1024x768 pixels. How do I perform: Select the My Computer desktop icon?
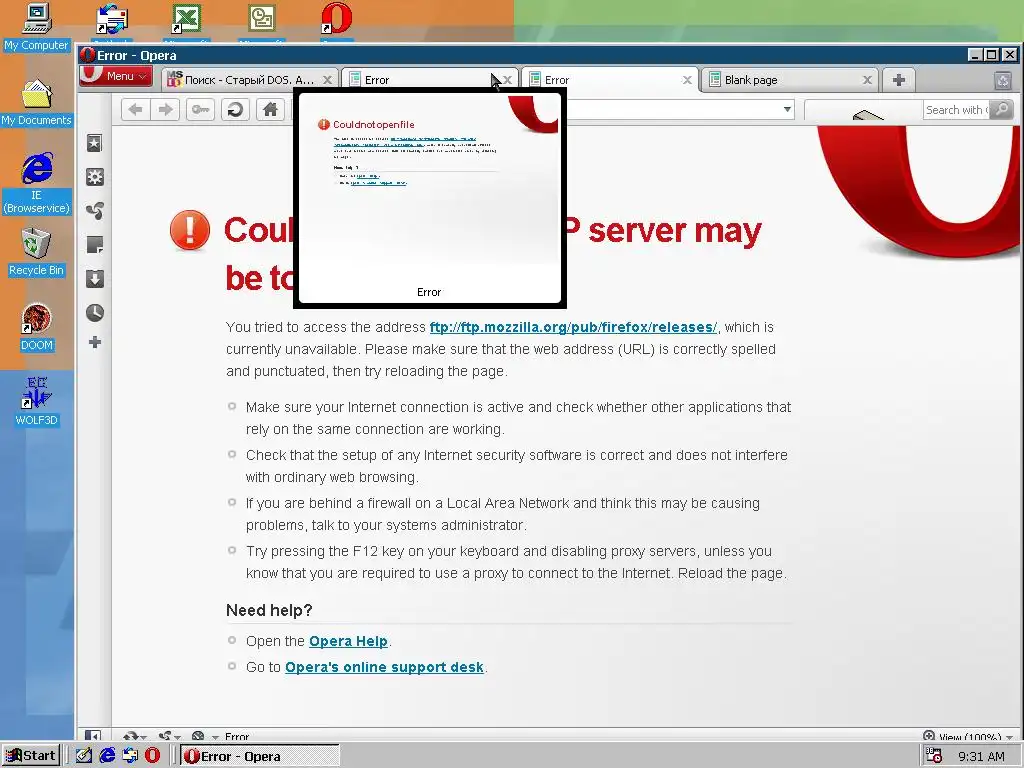tap(37, 27)
